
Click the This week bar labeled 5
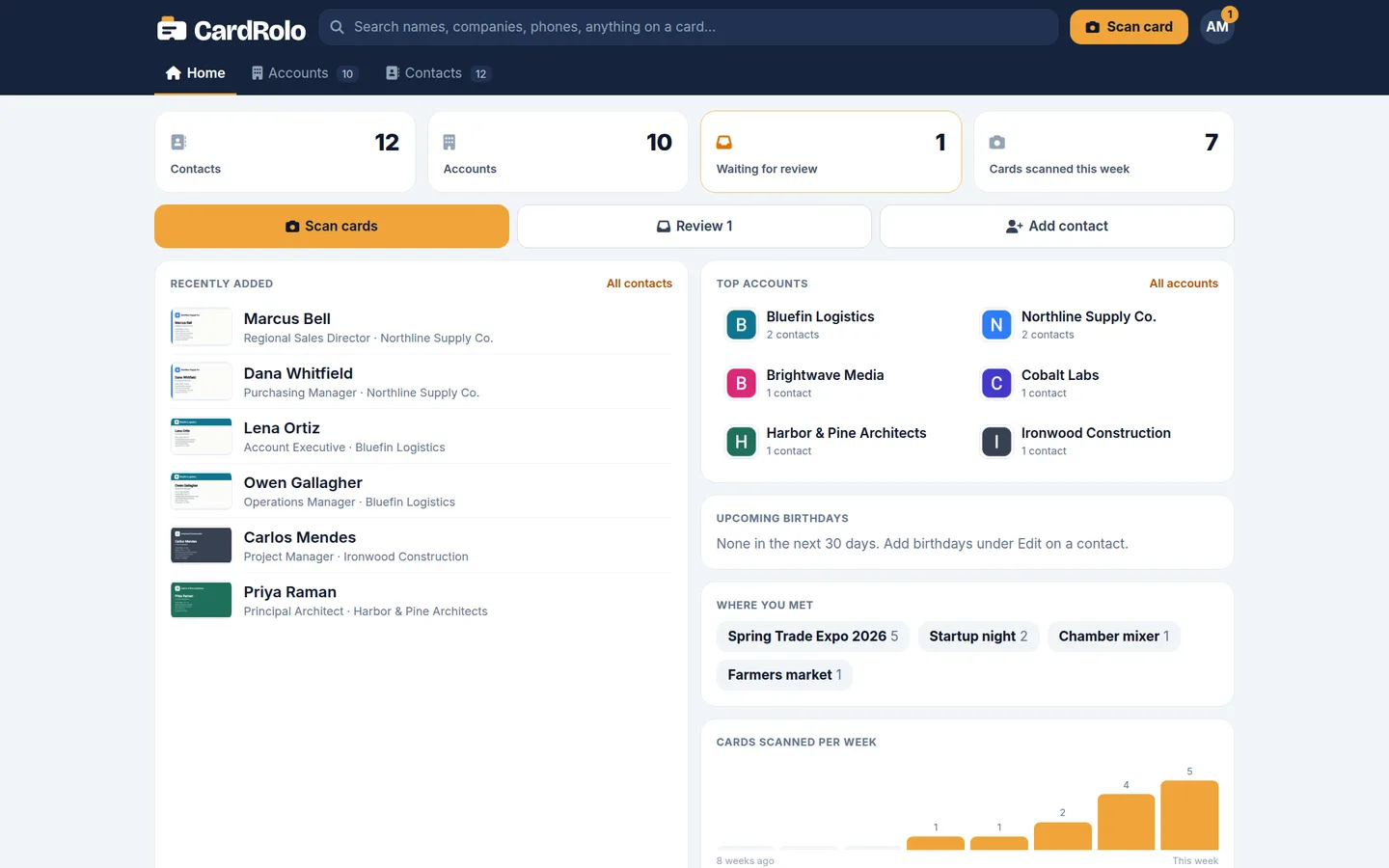[1189, 815]
